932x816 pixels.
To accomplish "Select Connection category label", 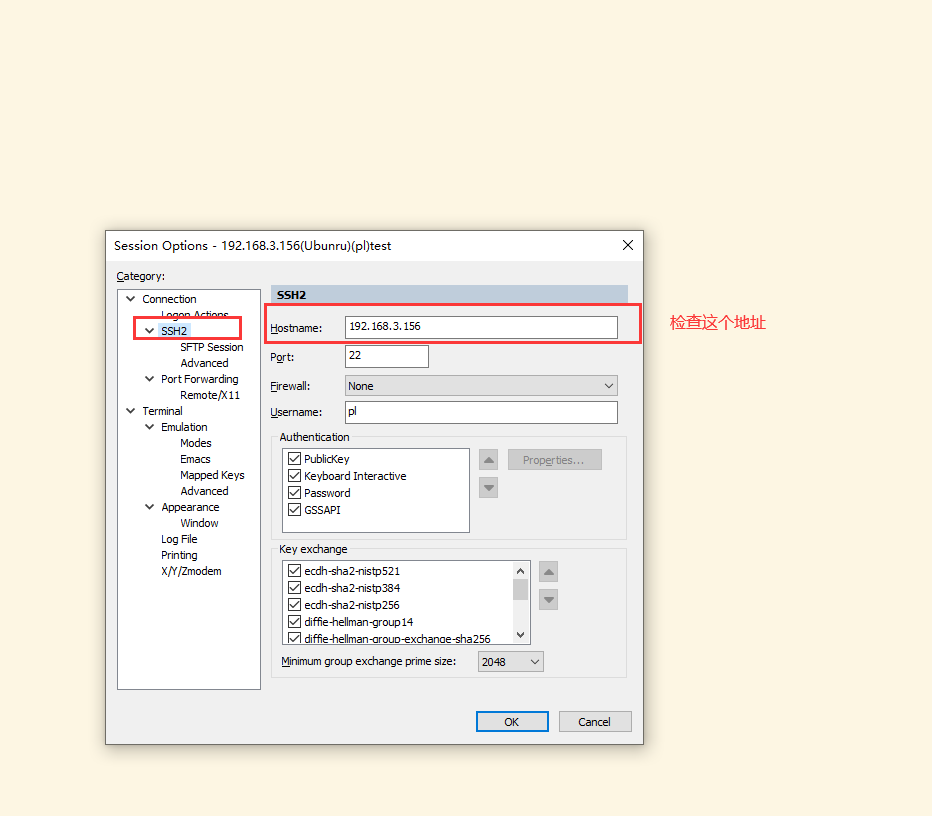I will (169, 299).
